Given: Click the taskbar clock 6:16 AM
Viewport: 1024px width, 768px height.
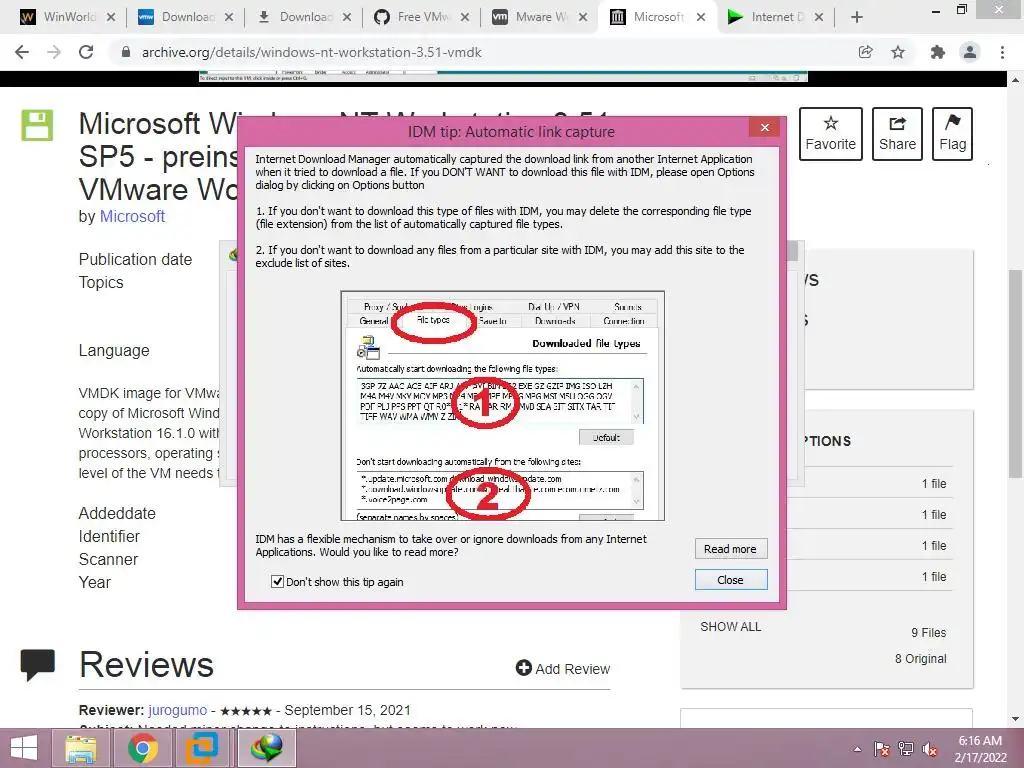Looking at the screenshot, I should [x=980, y=741].
